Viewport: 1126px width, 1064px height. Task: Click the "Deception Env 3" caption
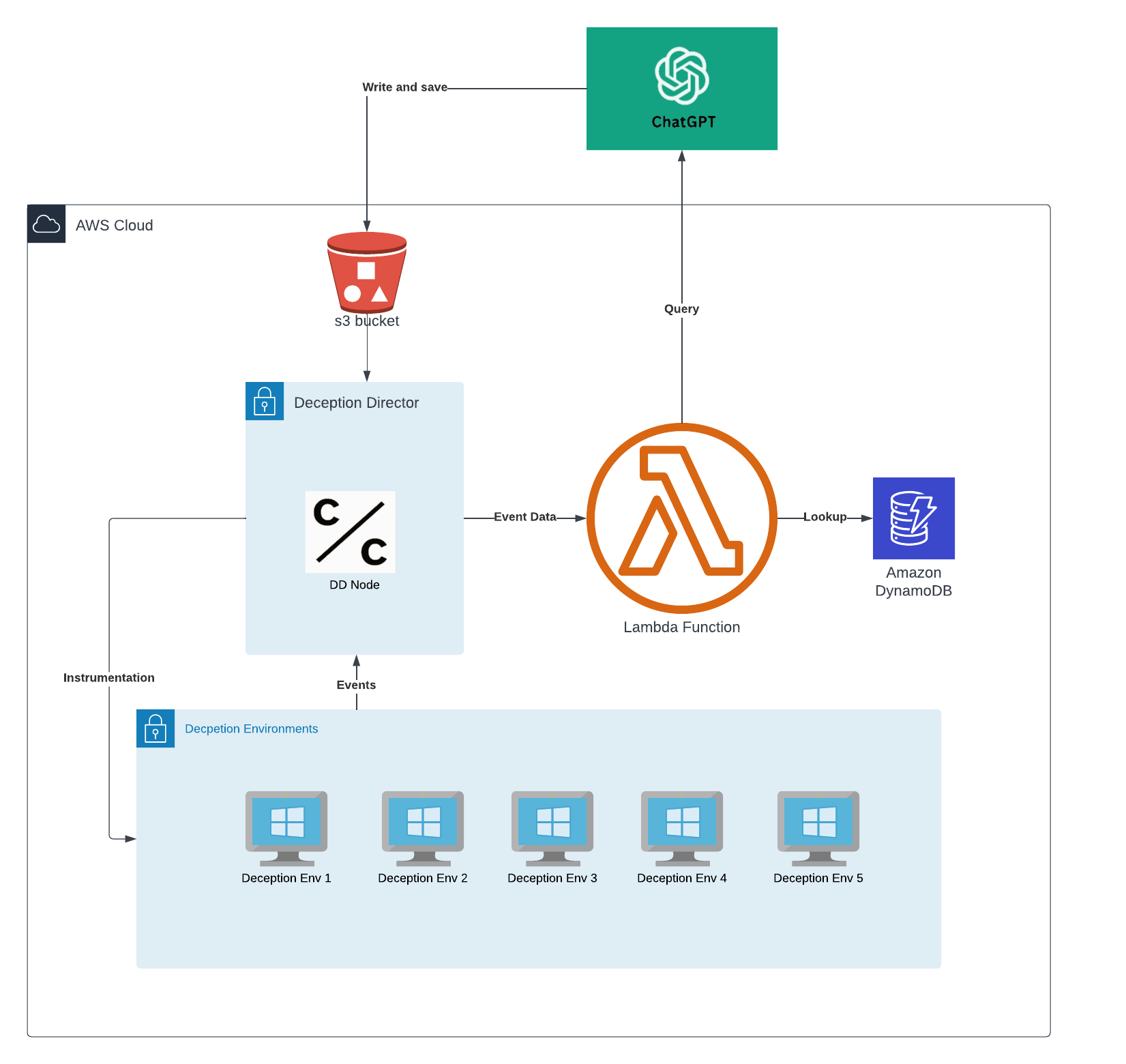click(552, 878)
